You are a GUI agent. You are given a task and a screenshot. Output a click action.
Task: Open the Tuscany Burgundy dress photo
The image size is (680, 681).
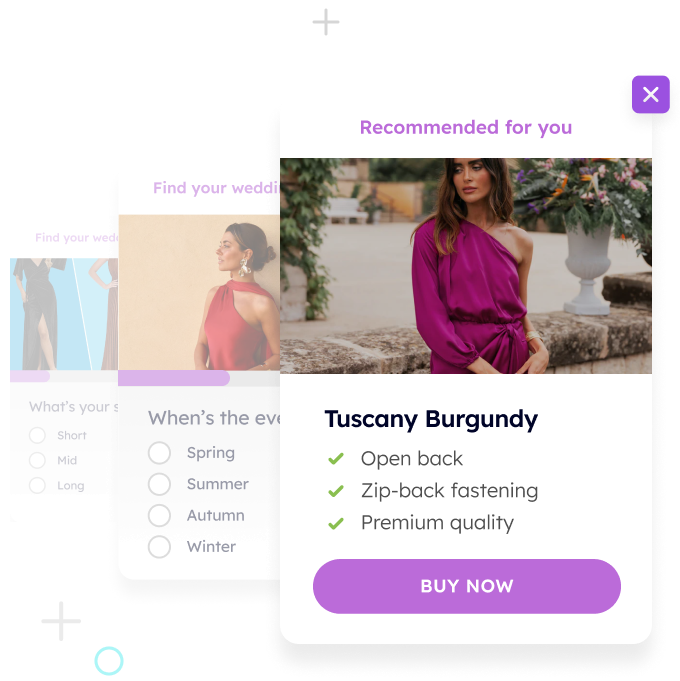(x=465, y=265)
